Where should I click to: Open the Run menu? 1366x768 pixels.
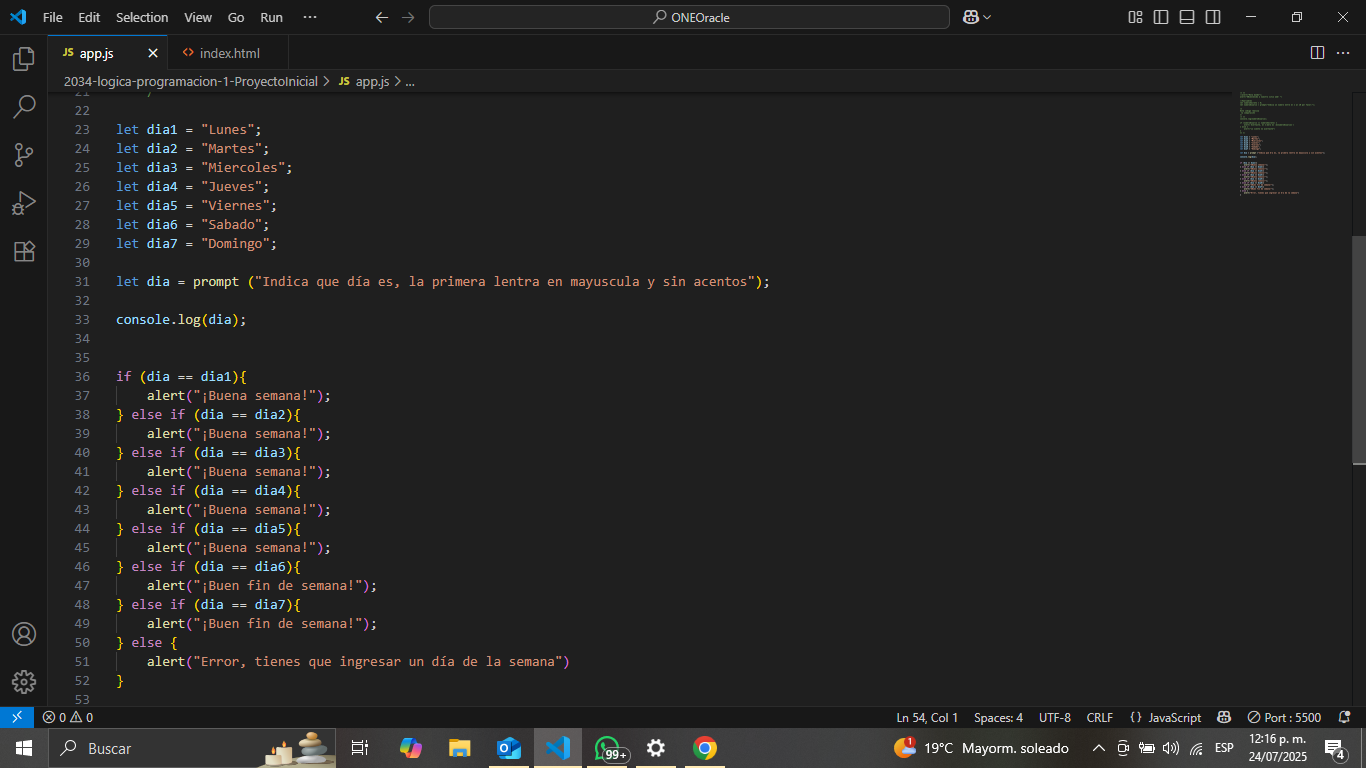271,17
